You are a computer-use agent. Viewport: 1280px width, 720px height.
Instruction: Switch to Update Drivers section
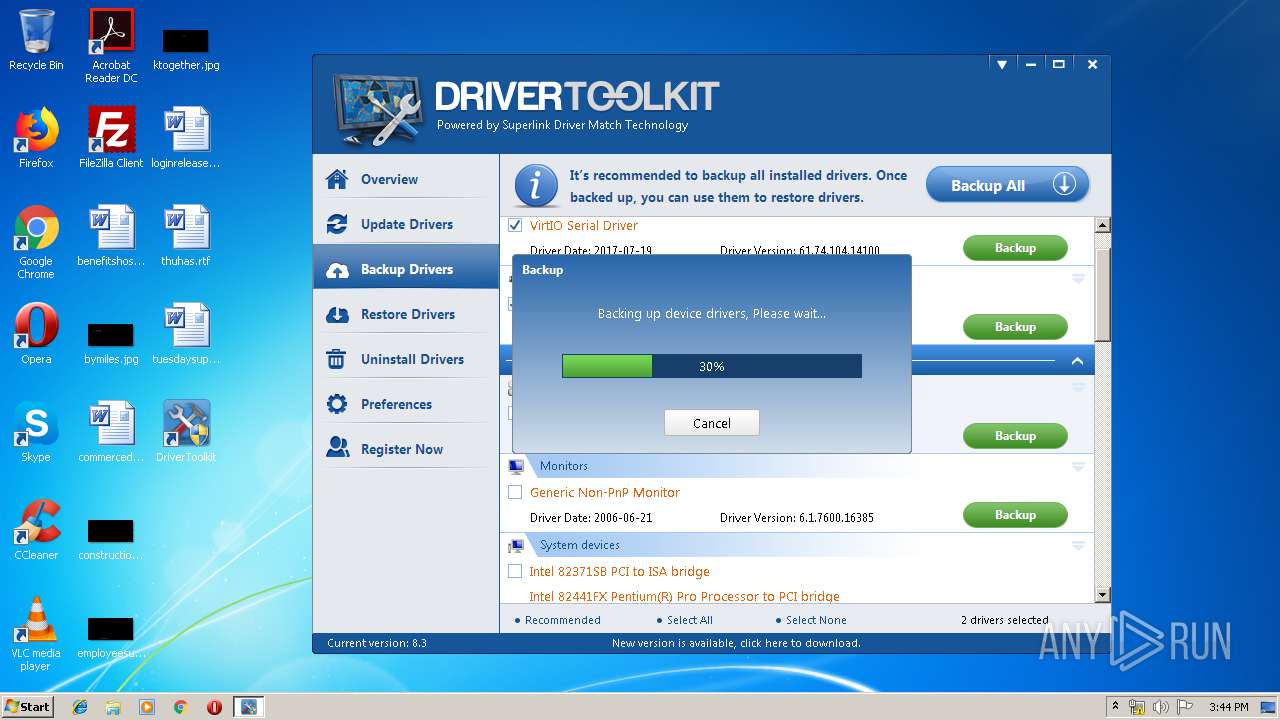point(406,224)
